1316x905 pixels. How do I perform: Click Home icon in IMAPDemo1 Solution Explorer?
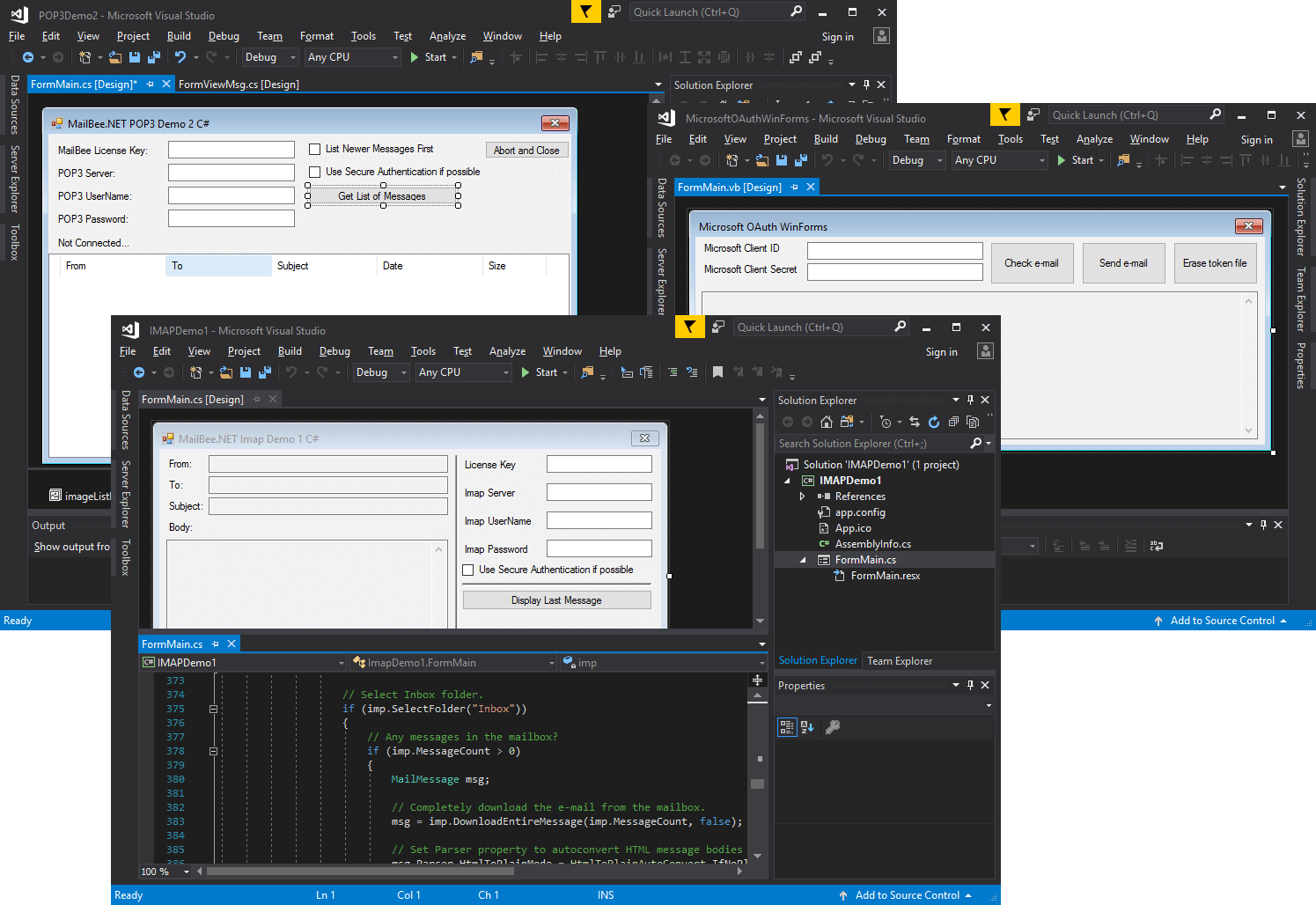(827, 422)
